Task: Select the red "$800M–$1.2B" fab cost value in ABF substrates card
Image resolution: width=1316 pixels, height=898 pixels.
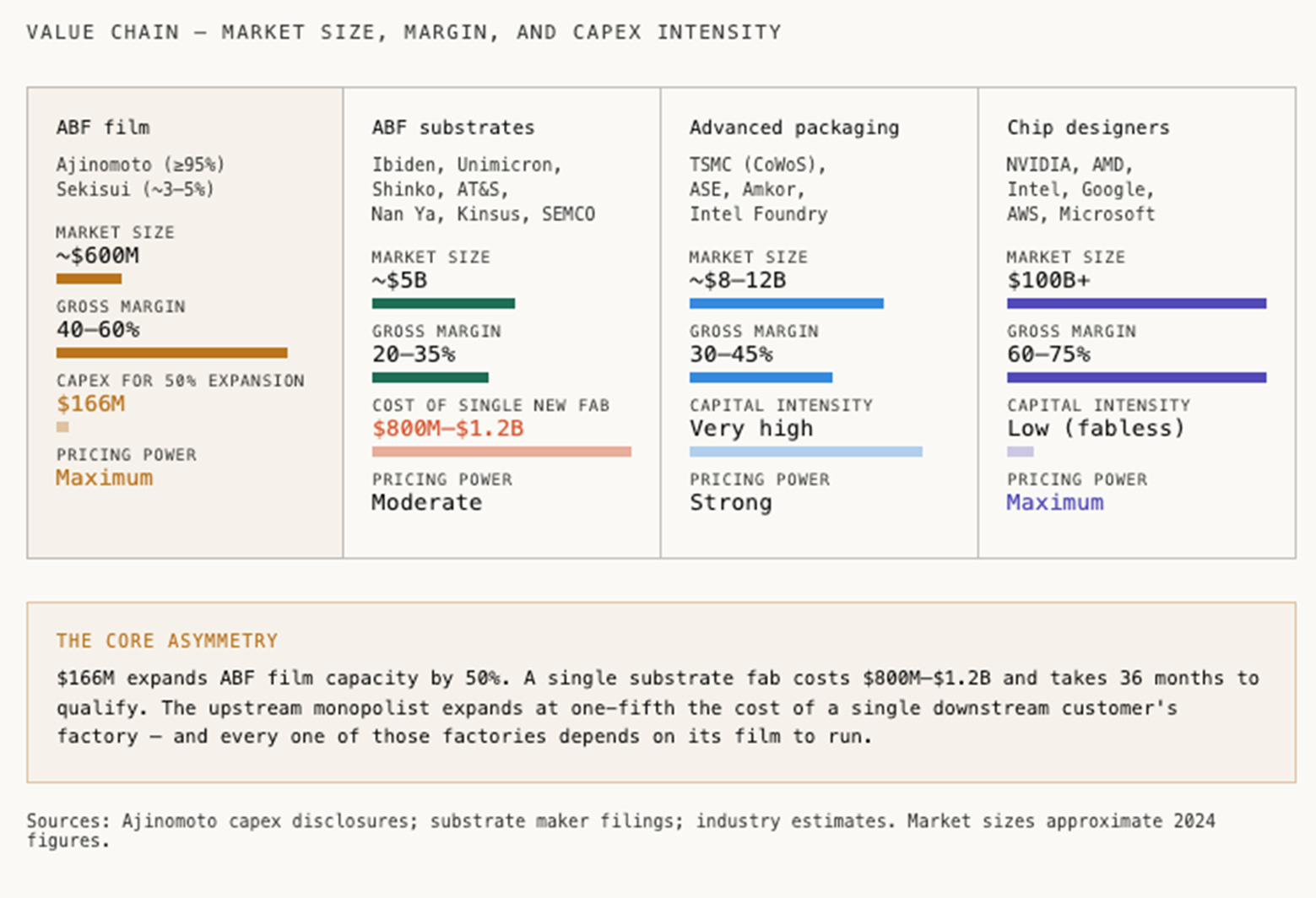Action: click(448, 429)
